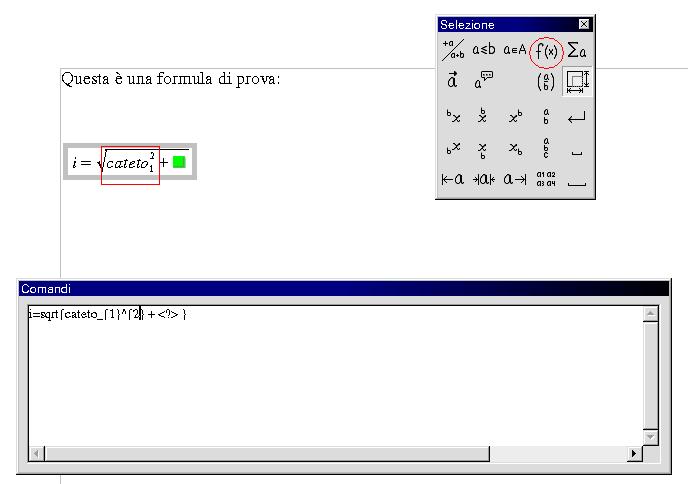
Task: Click Comandi horizontal scrollbar right arrow
Action: 634,454
